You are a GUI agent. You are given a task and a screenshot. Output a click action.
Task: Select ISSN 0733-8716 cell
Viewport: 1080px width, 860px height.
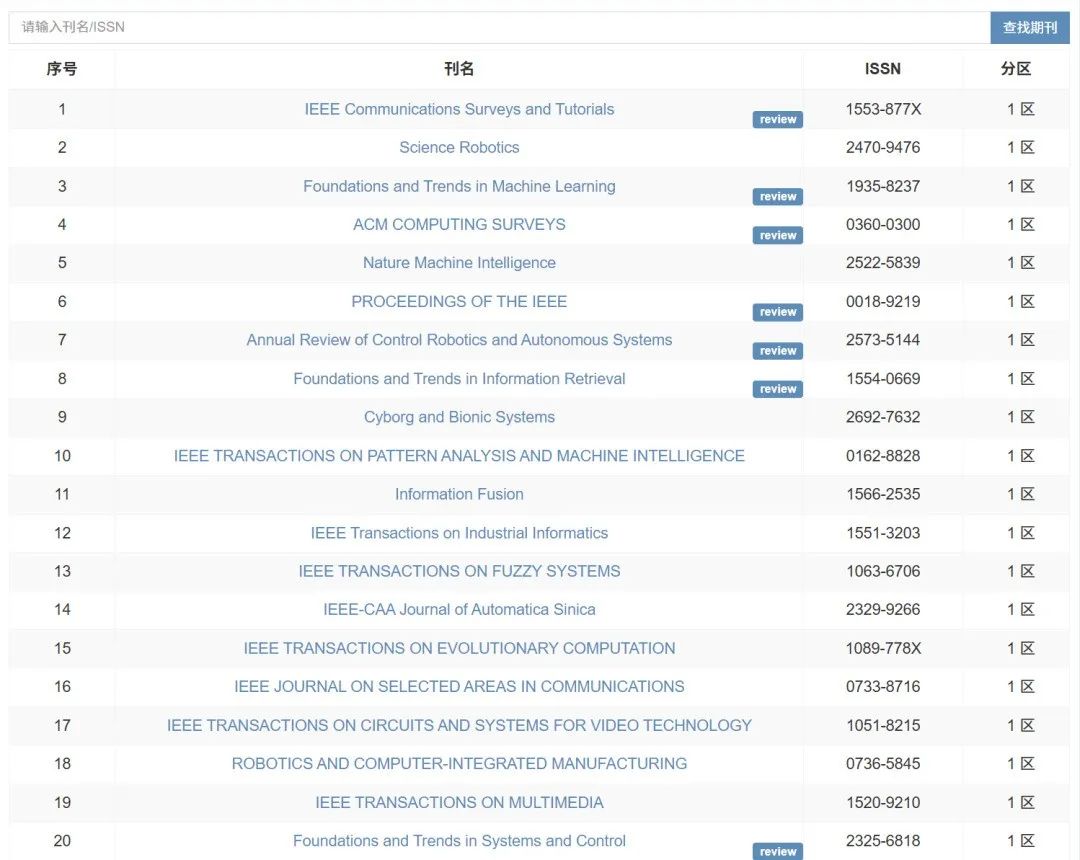883,686
